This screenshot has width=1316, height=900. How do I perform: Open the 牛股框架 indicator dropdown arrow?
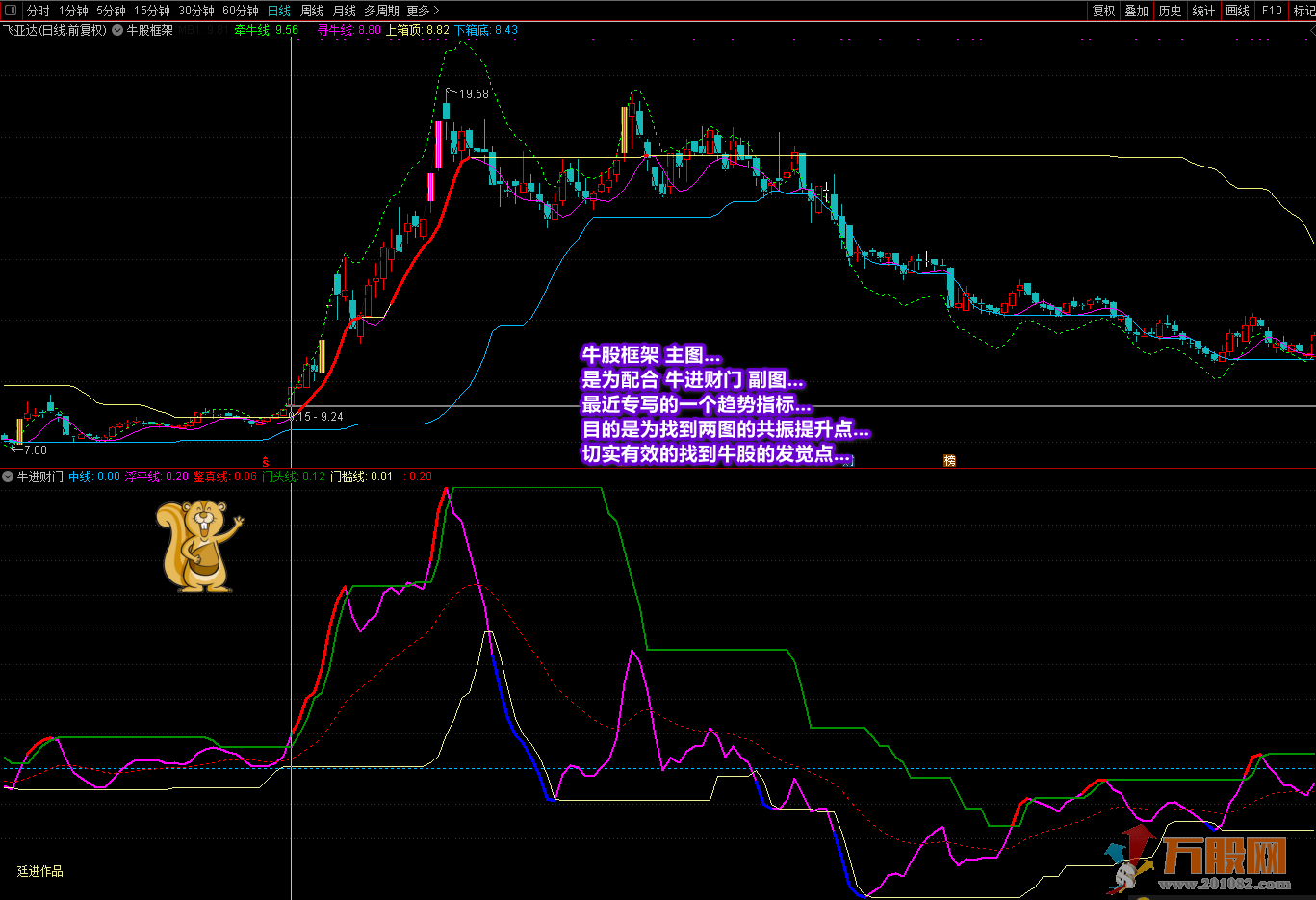117,30
